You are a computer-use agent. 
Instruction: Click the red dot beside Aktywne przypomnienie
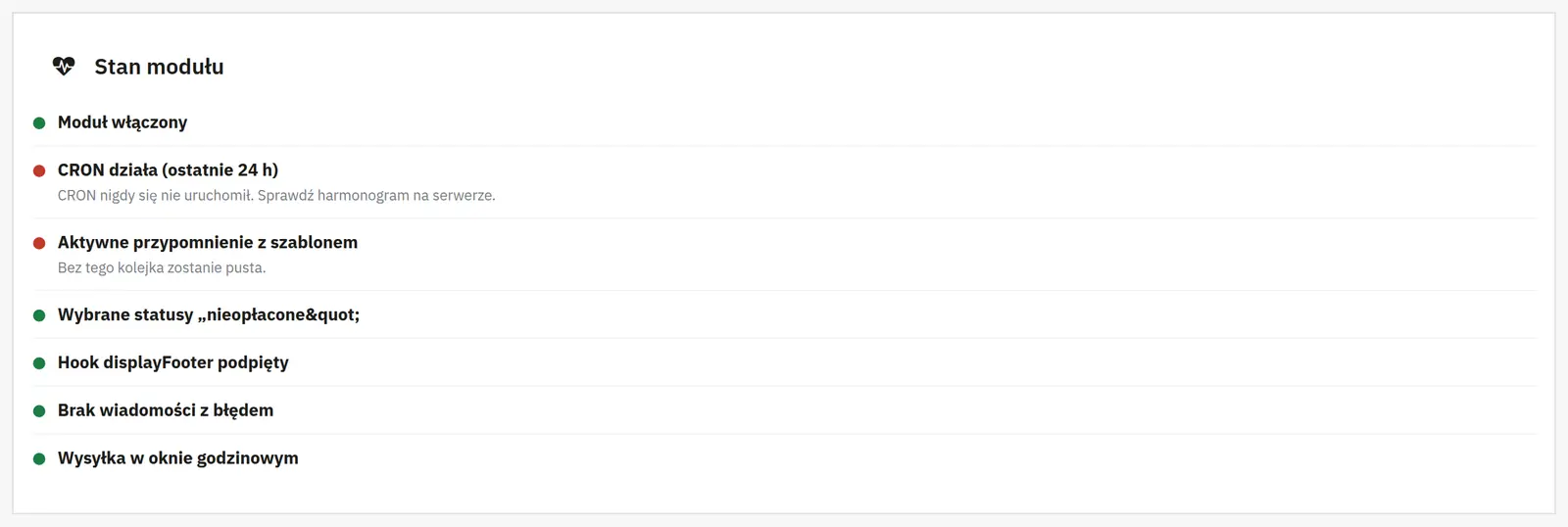pos(39,244)
